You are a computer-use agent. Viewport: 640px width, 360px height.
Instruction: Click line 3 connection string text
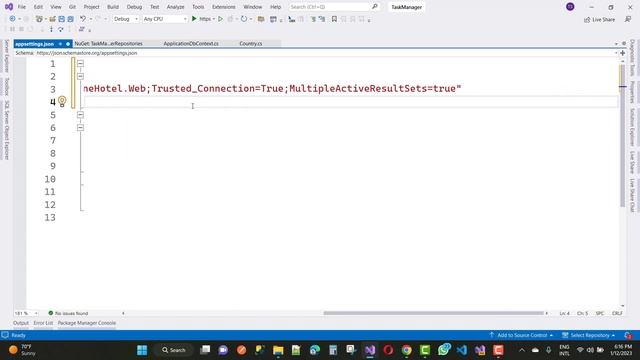[272, 89]
